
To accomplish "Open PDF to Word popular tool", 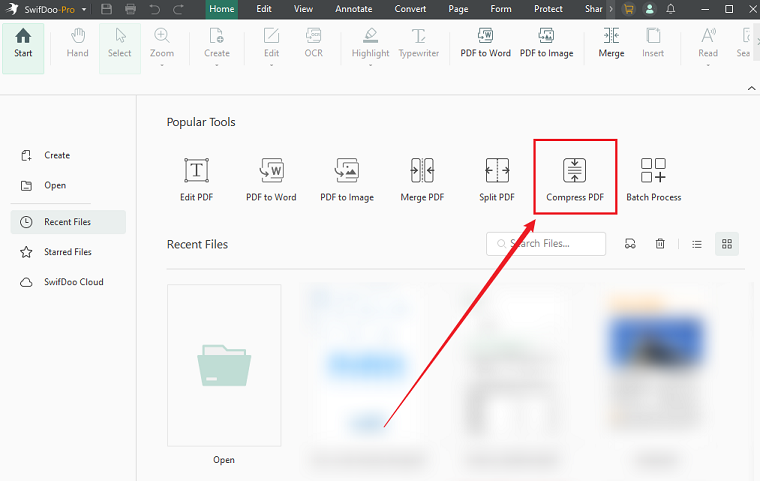I will 271,180.
